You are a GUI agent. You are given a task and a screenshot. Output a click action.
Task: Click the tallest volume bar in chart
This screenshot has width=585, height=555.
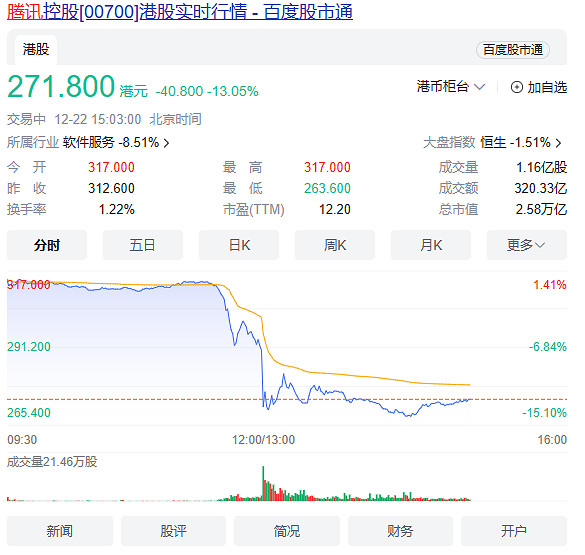point(263,483)
